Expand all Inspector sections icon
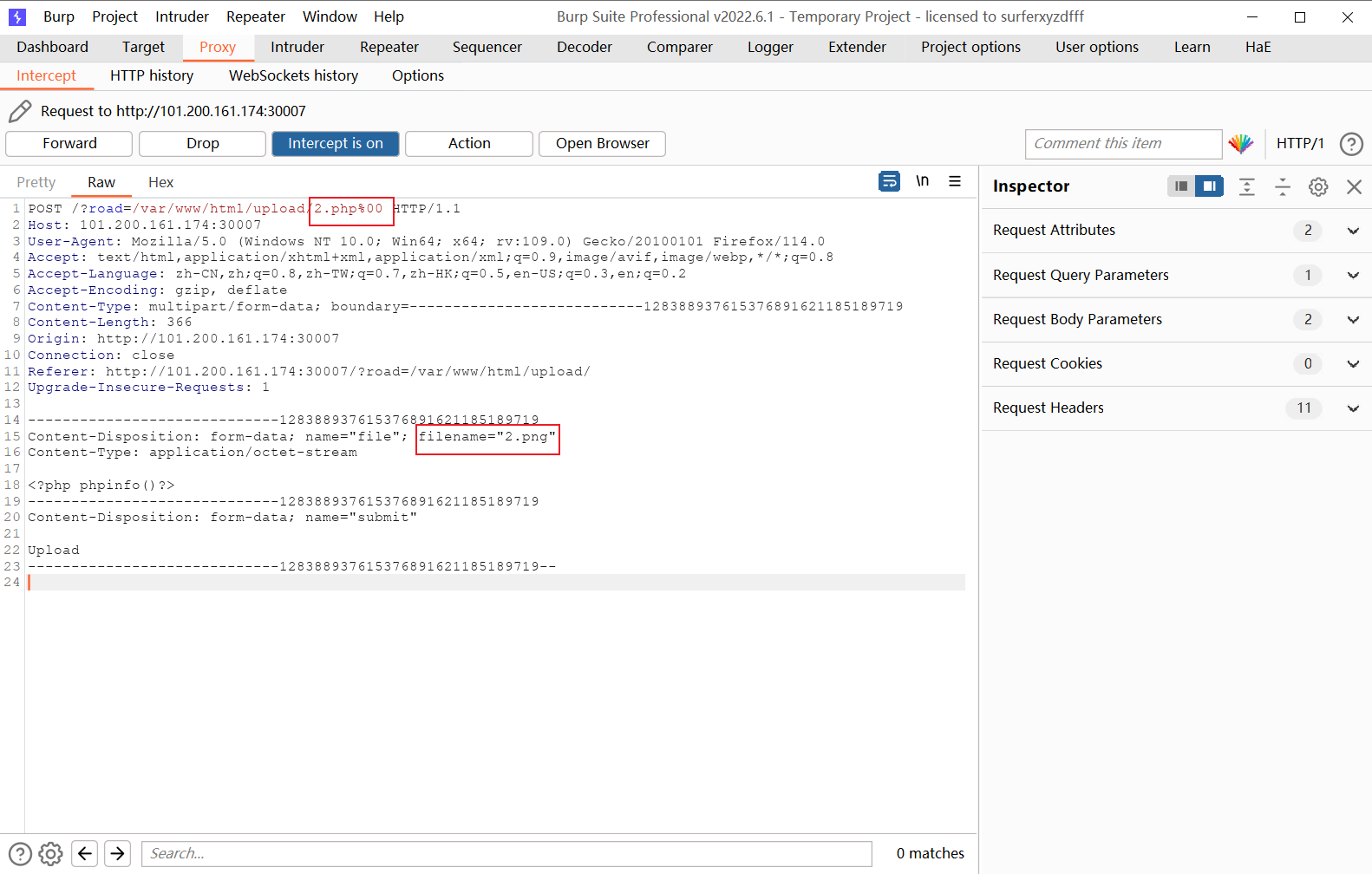 point(1247,186)
